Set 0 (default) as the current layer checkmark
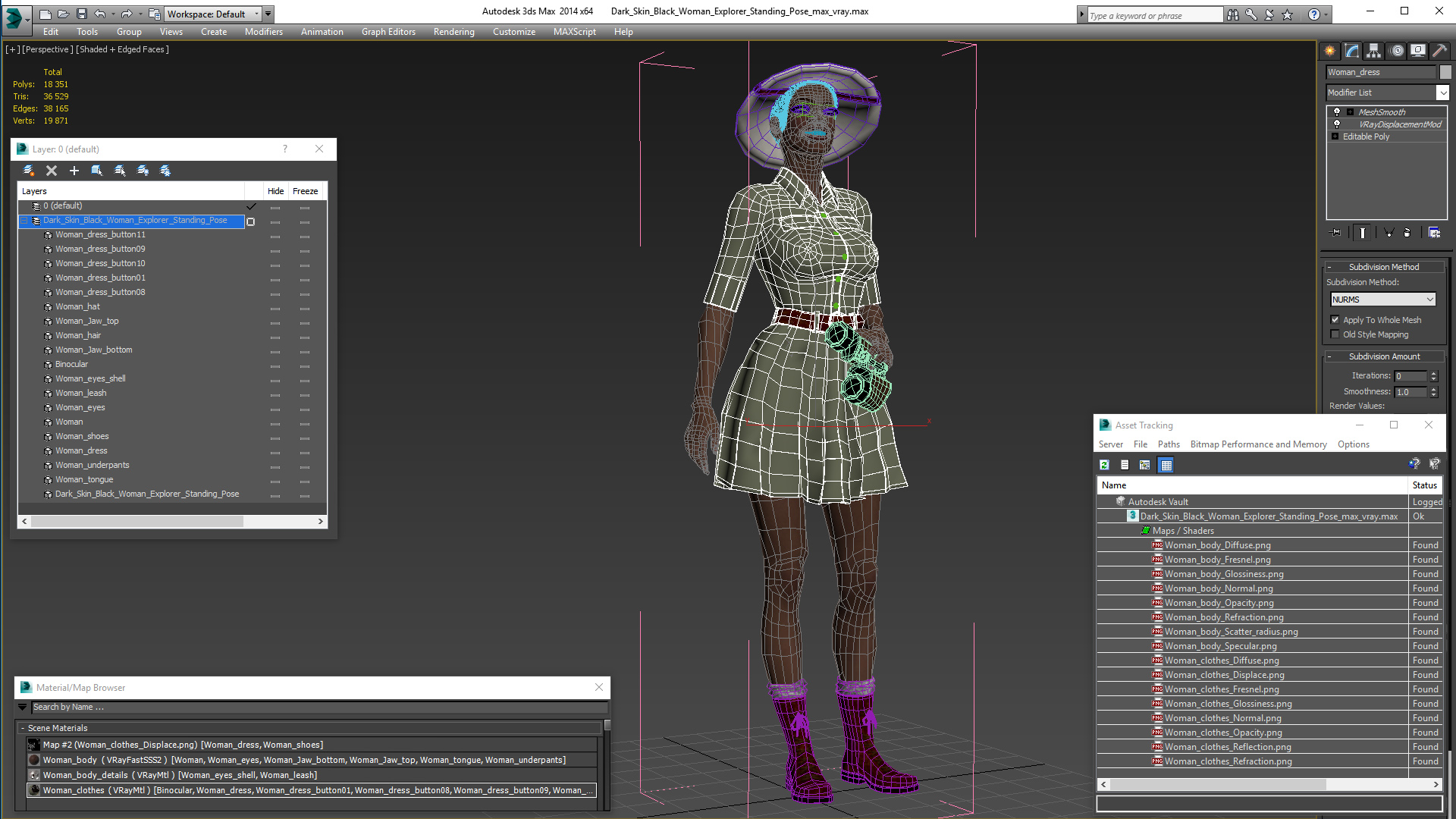The width and height of the screenshot is (1456, 819). tap(251, 206)
